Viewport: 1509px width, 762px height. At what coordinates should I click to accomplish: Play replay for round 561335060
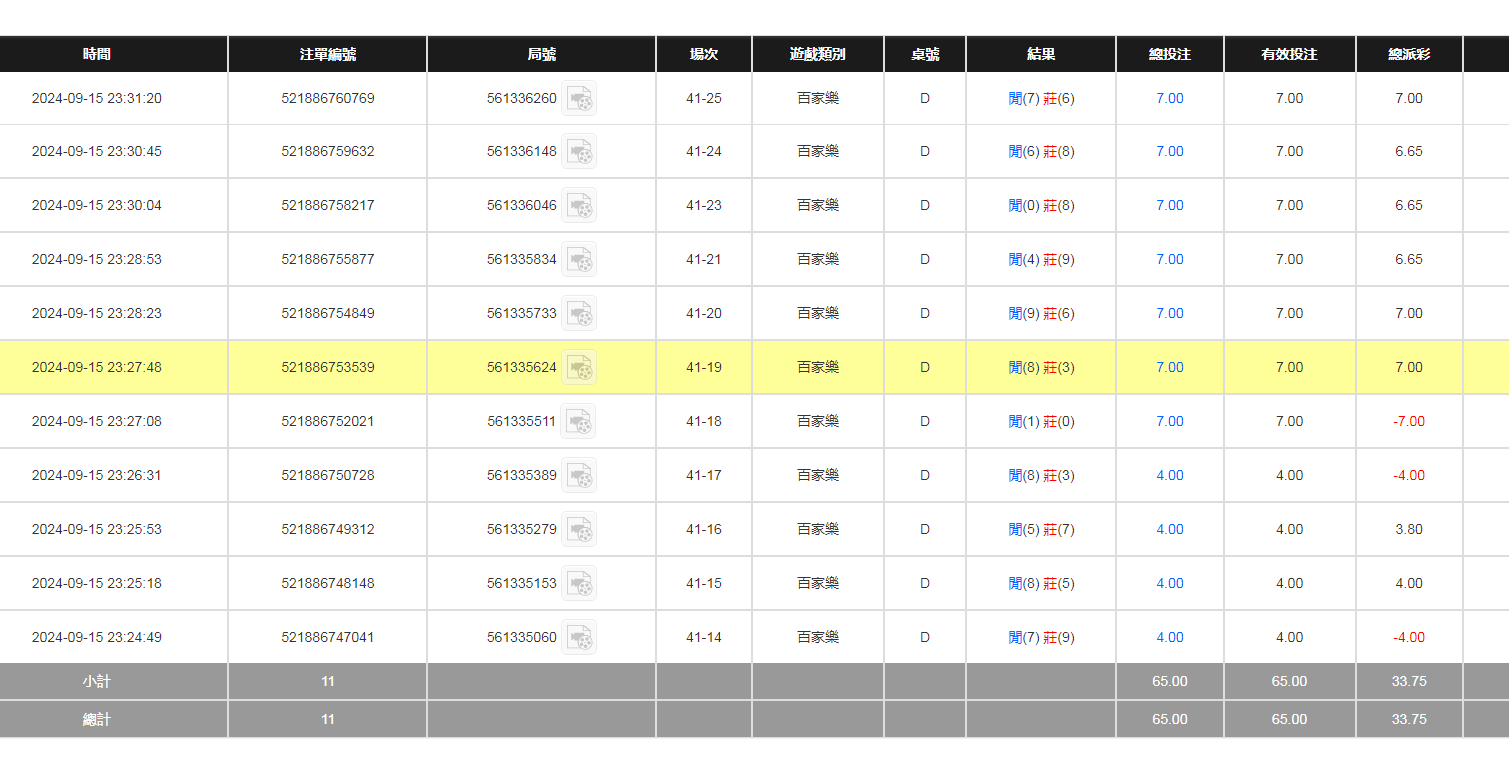pyautogui.click(x=579, y=638)
